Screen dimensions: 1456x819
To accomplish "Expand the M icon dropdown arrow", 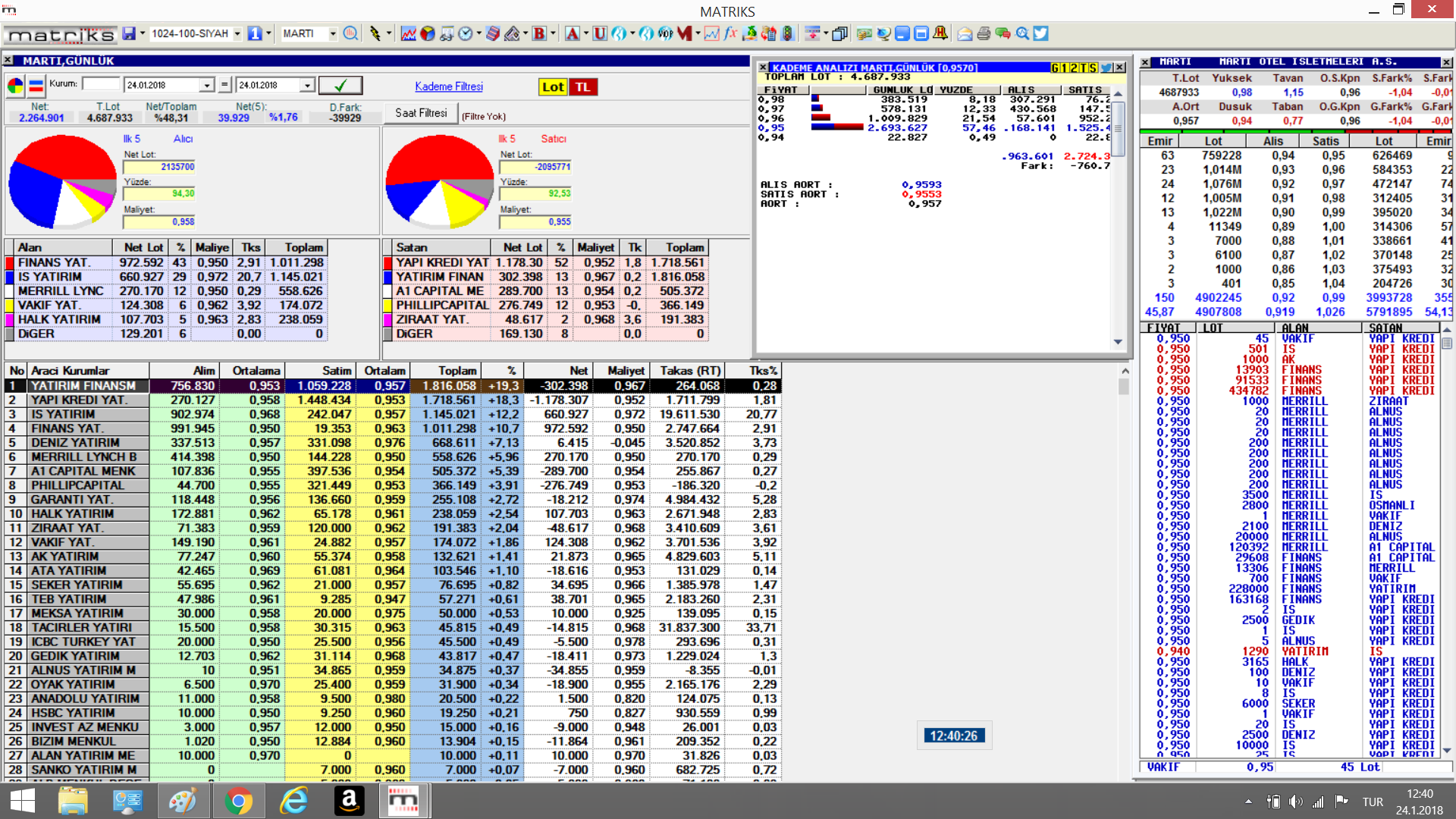I will [698, 33].
